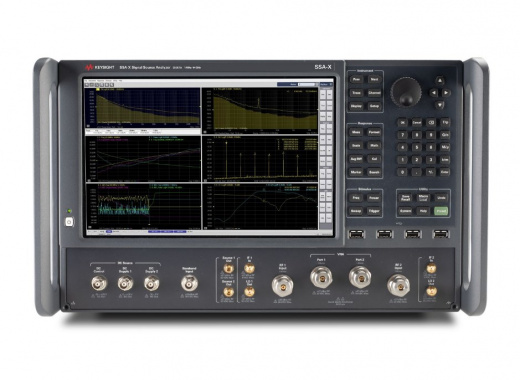Select the Math key
This screenshot has width=520, height=380.
(x=374, y=146)
